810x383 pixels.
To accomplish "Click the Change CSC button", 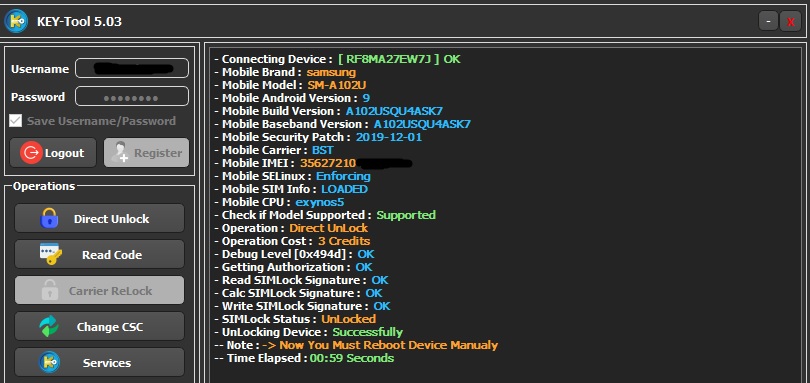I will 99,327.
